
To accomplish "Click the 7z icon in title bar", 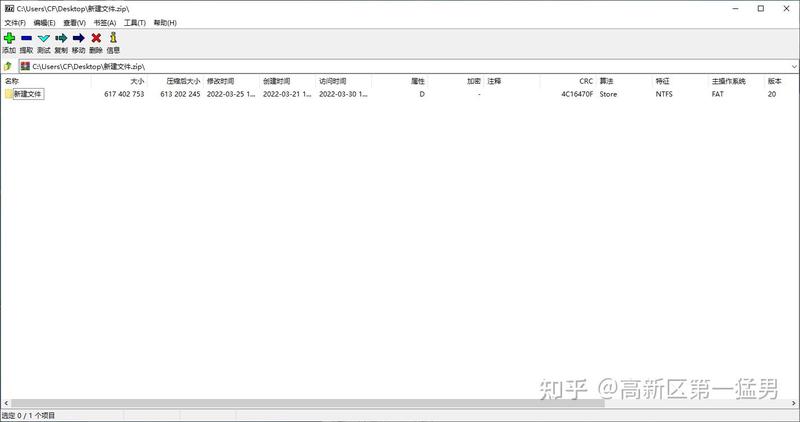I will [9, 9].
